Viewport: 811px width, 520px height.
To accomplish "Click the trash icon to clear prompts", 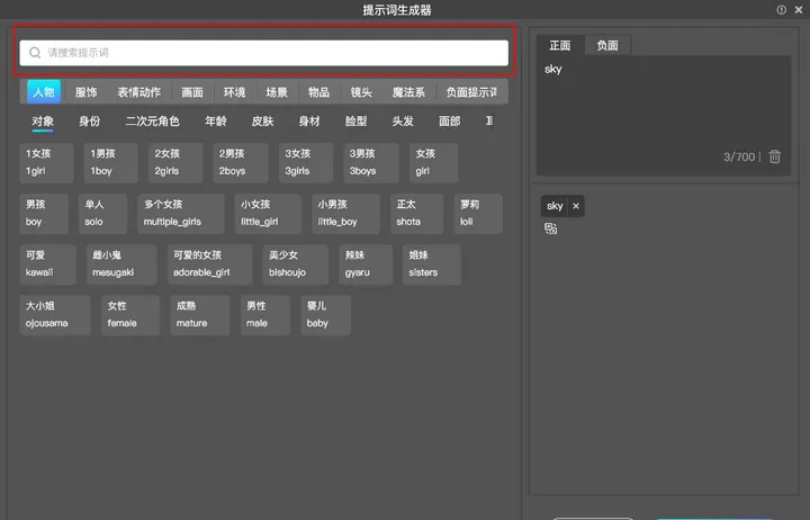I will pos(774,156).
